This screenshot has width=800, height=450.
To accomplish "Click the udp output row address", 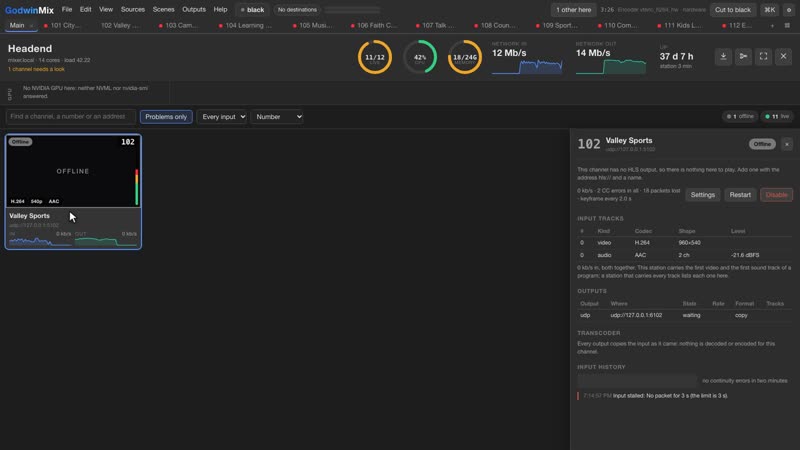I will coord(636,315).
